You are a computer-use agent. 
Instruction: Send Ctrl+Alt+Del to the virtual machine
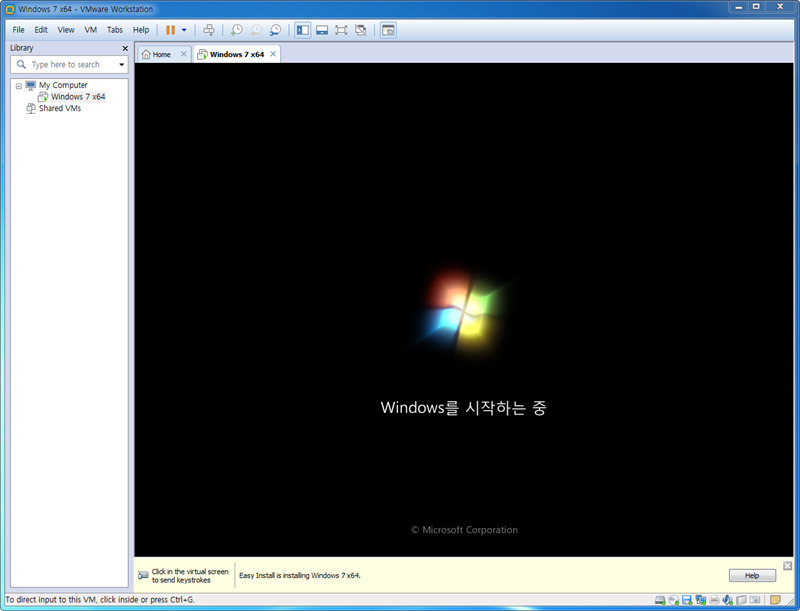coord(209,30)
